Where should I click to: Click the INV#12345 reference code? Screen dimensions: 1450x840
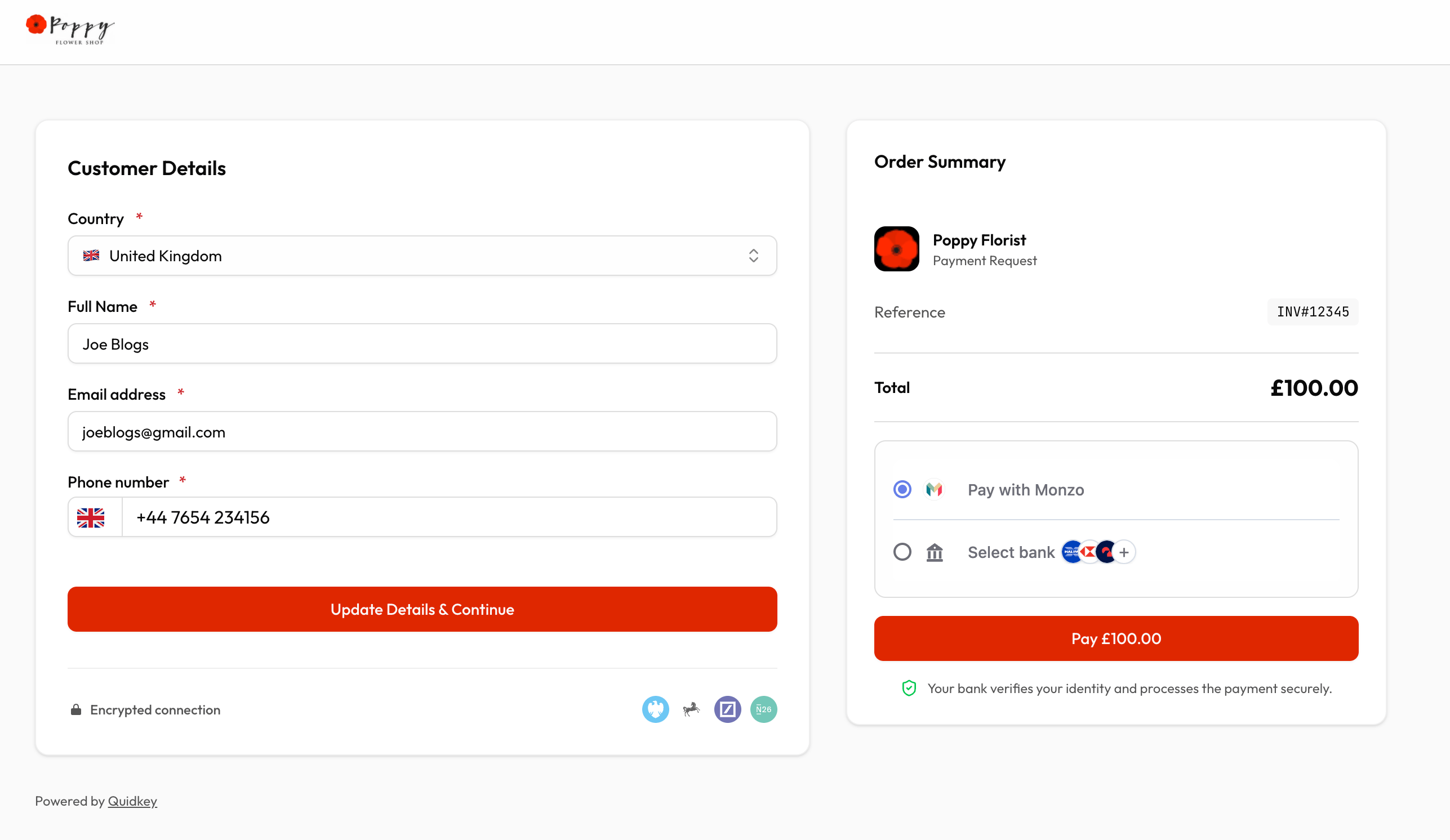pos(1313,312)
